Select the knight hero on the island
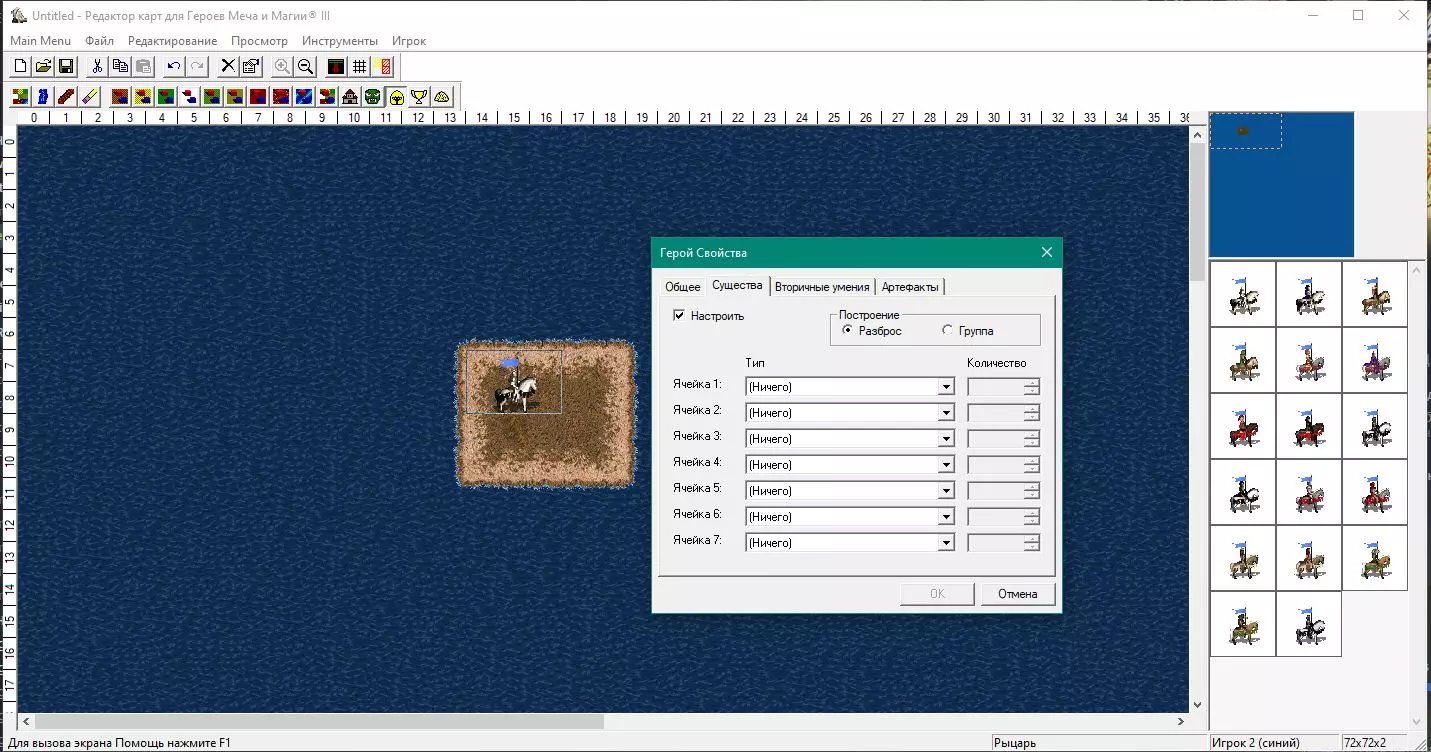1431x752 pixels. (x=514, y=385)
